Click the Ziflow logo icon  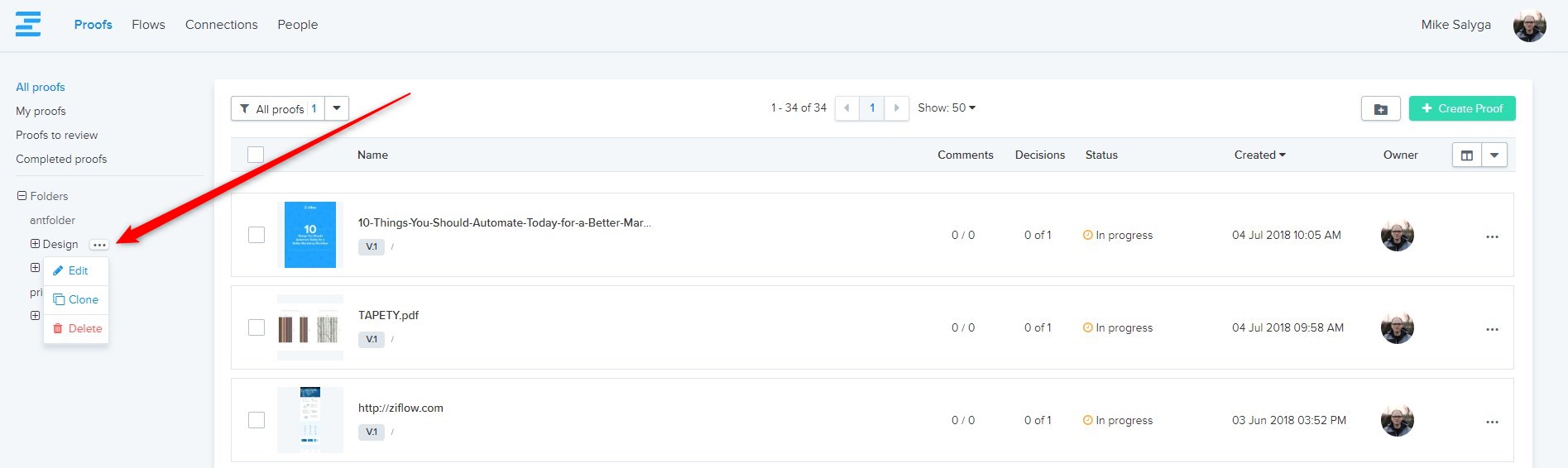[28, 24]
